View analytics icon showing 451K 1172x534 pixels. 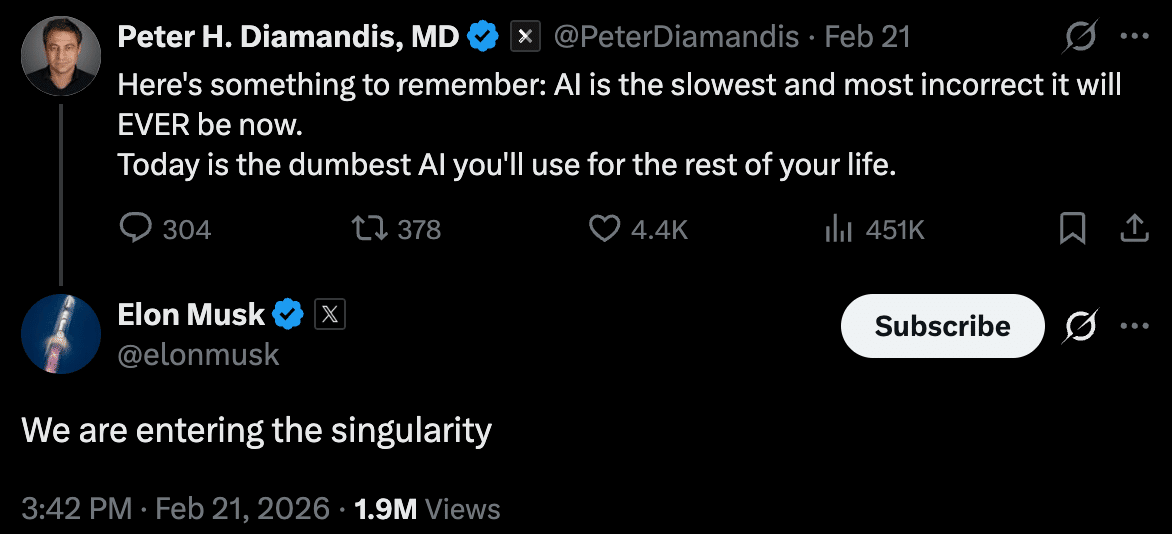(x=837, y=230)
